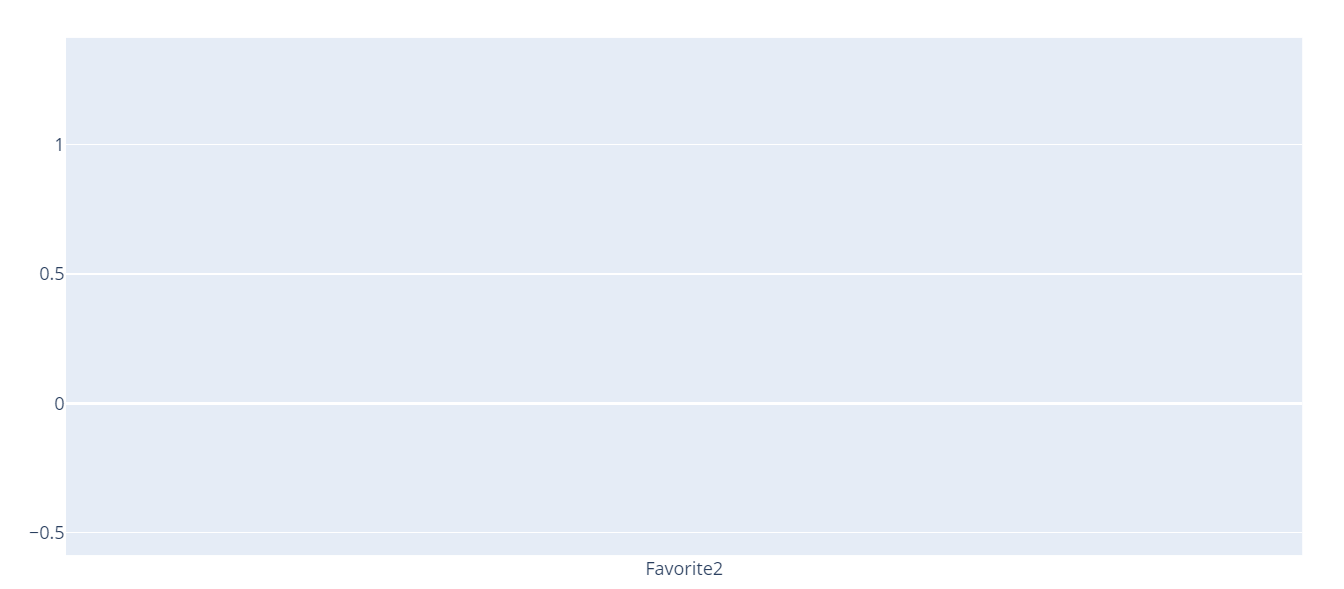Image resolution: width=1344 pixels, height=589 pixels.
Task: Click the bottom edge of the plot area
Action: (x=684, y=554)
